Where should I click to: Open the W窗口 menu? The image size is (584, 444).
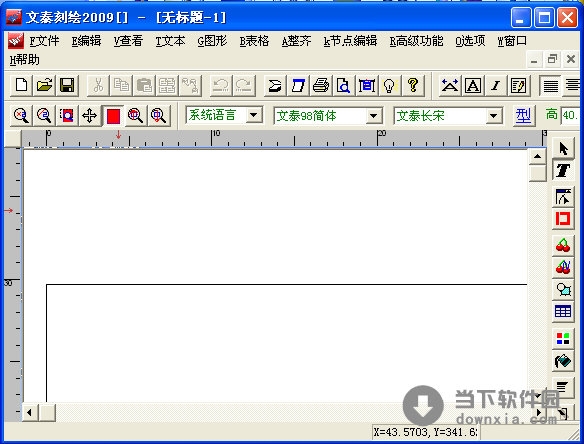pyautogui.click(x=512, y=41)
